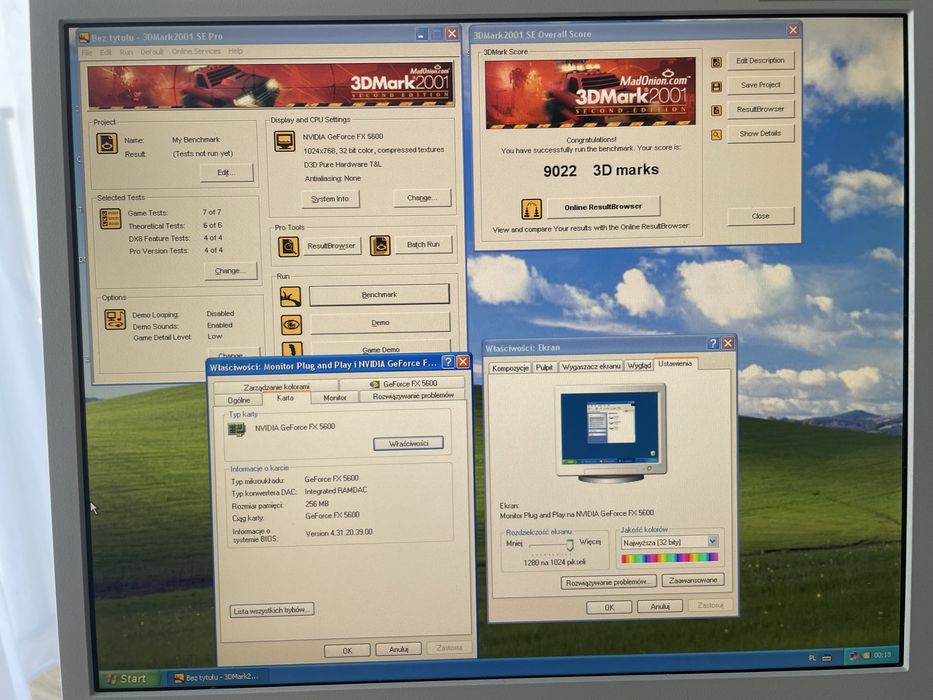The width and height of the screenshot is (933, 700).
Task: Open the Edit menu in 3DMark2001
Action: coord(105,52)
